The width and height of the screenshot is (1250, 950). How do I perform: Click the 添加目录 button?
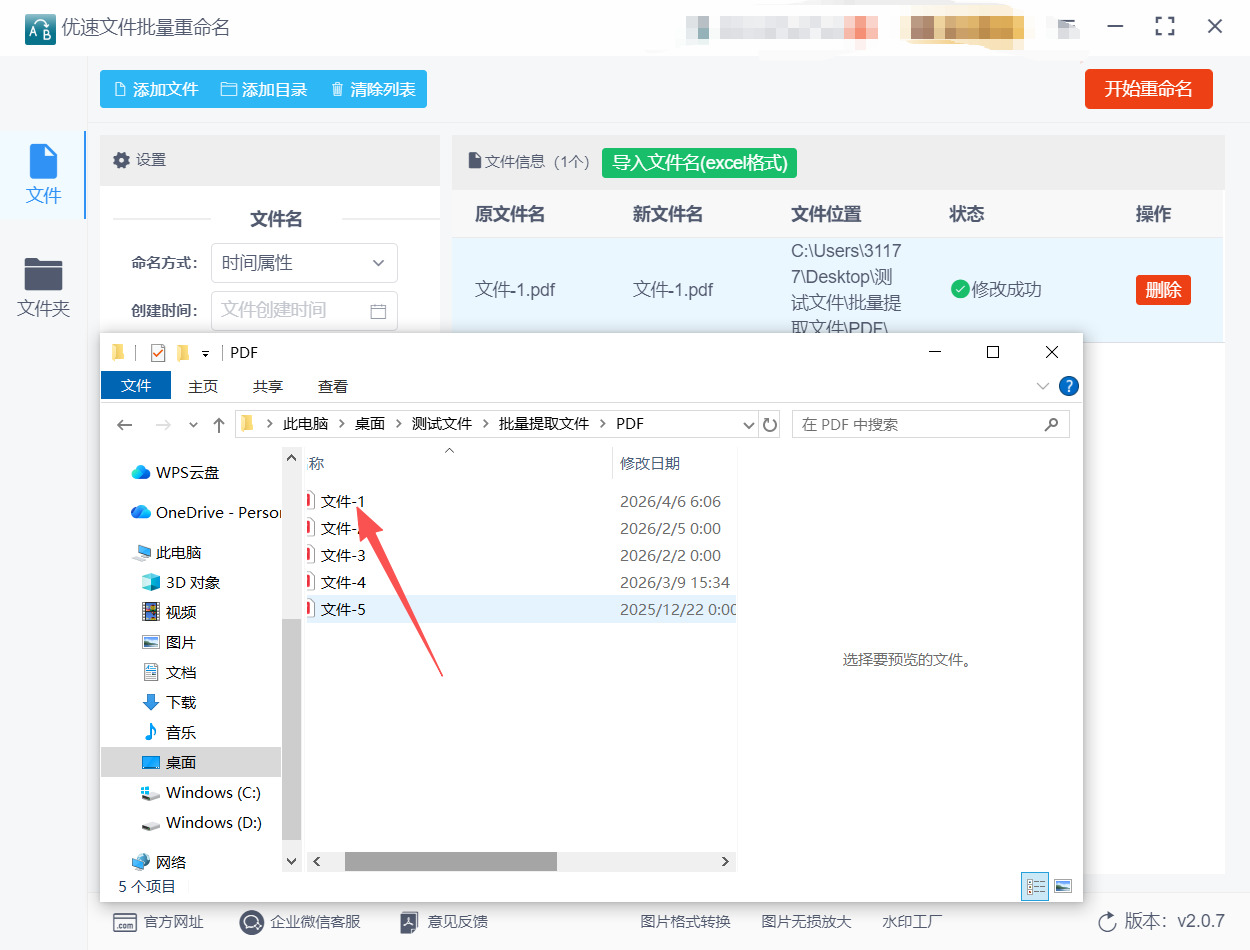(x=264, y=89)
